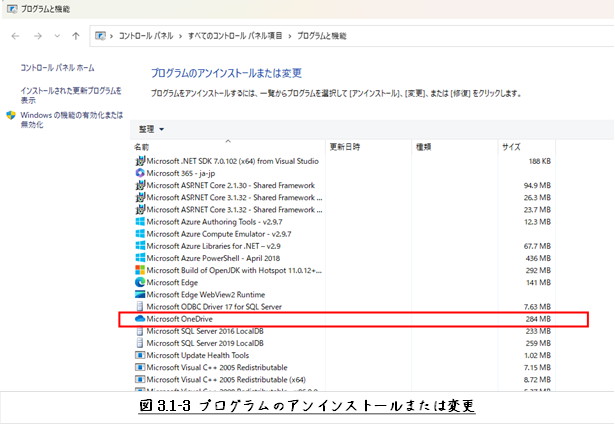Click the コントロール パネル breadcrumb
The height and width of the screenshot is (424, 615).
(146, 36)
